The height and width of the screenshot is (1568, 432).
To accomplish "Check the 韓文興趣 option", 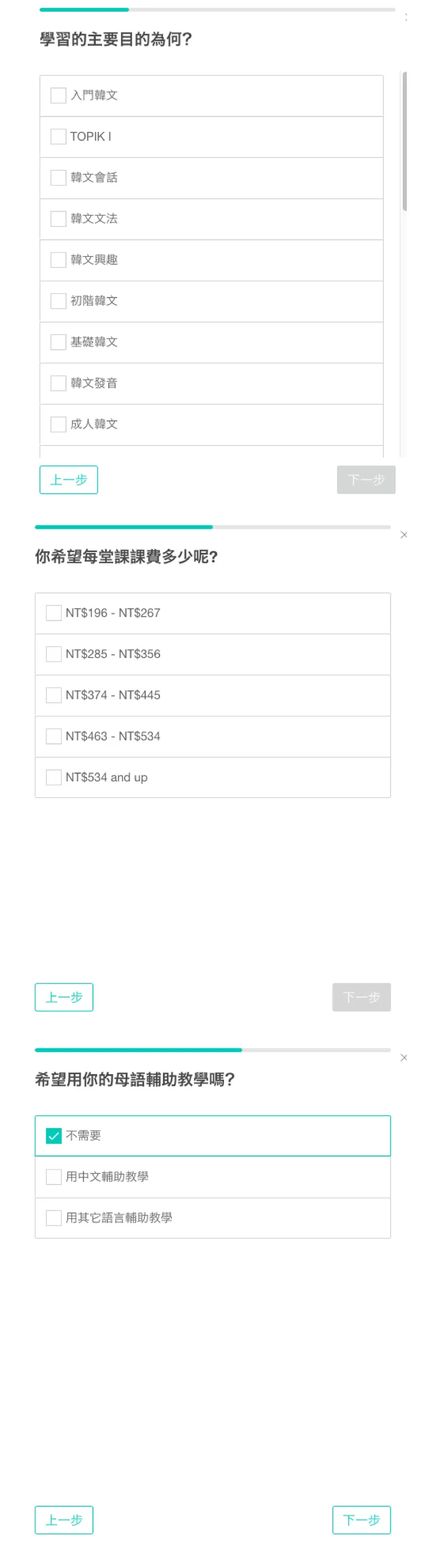I will pos(58,260).
